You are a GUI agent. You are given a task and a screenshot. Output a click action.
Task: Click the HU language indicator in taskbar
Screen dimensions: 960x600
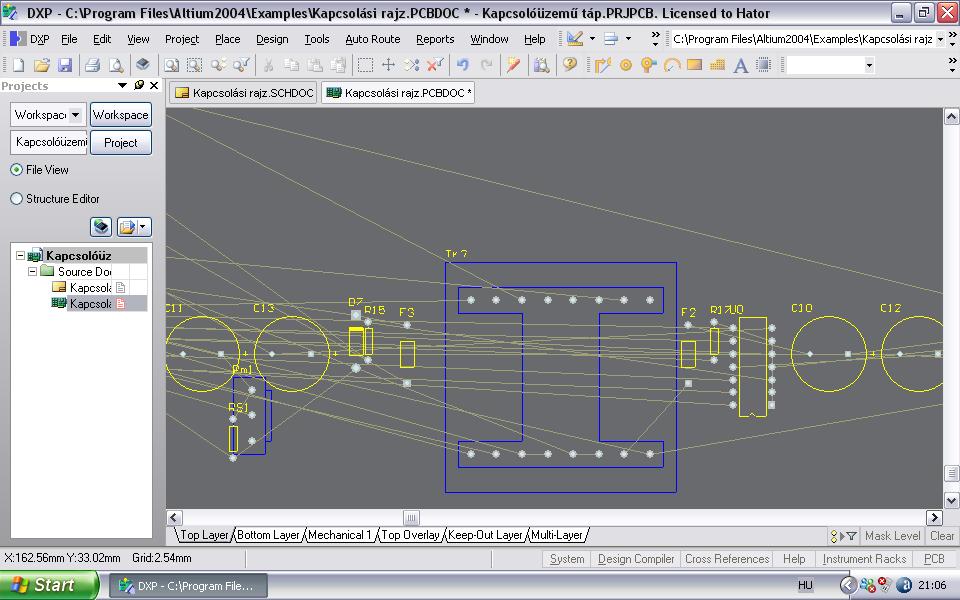805,585
